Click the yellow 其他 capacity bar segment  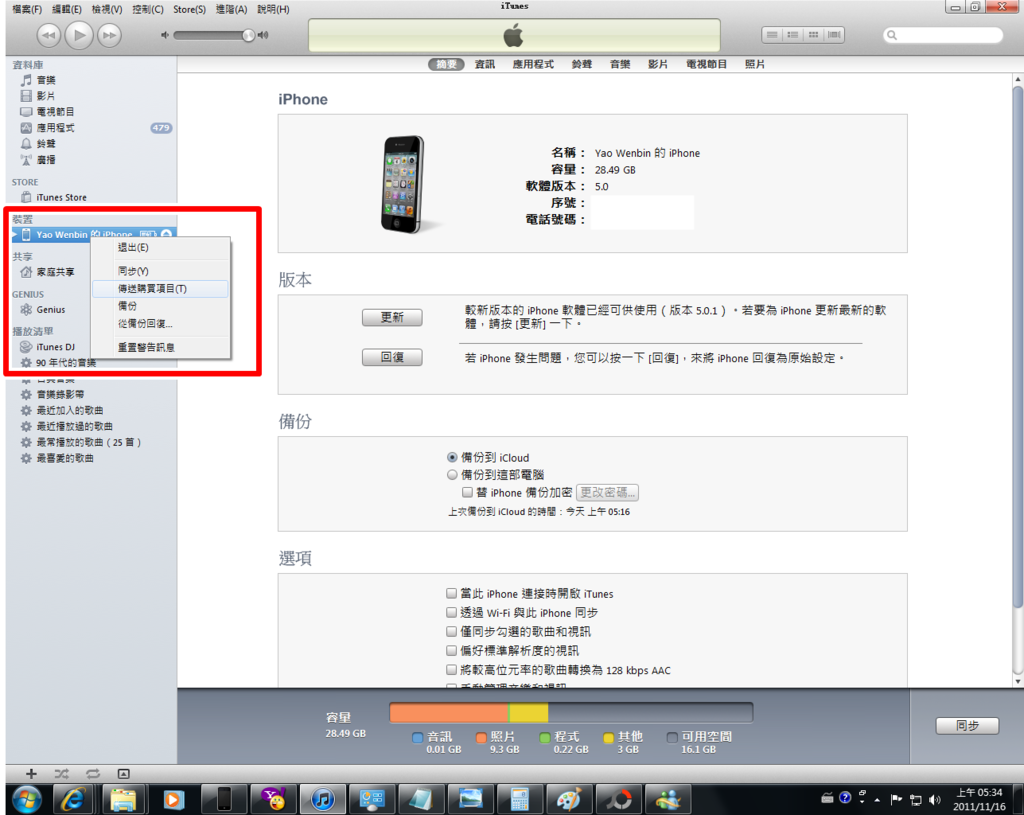point(528,712)
